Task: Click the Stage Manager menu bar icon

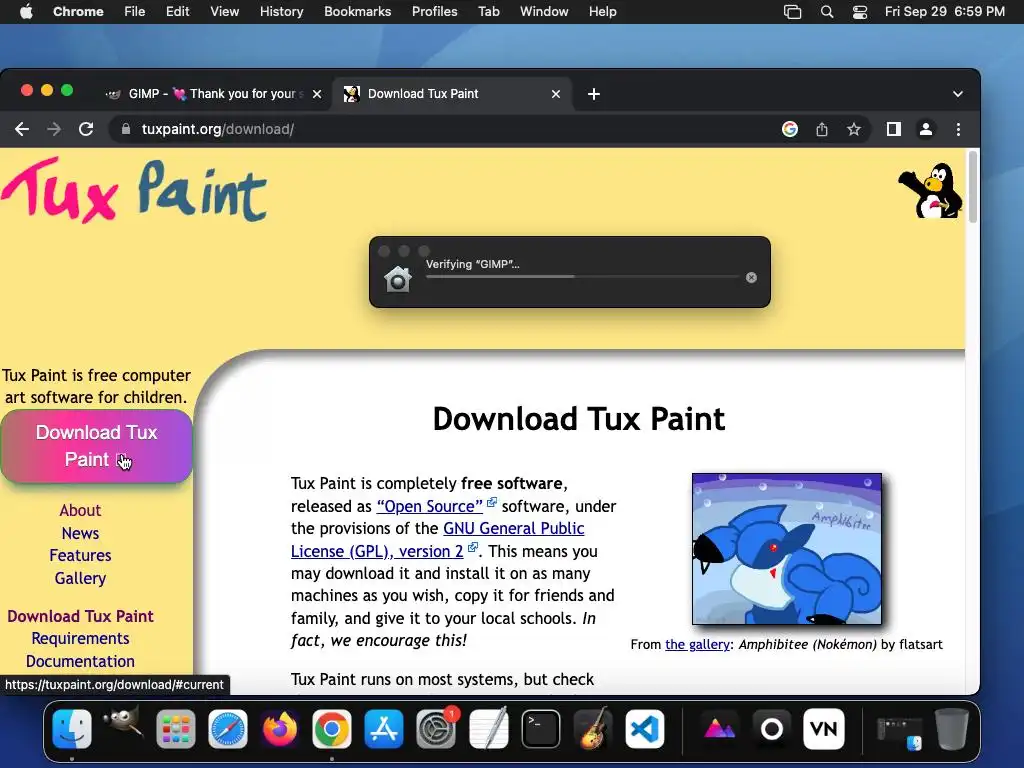Action: 792,12
